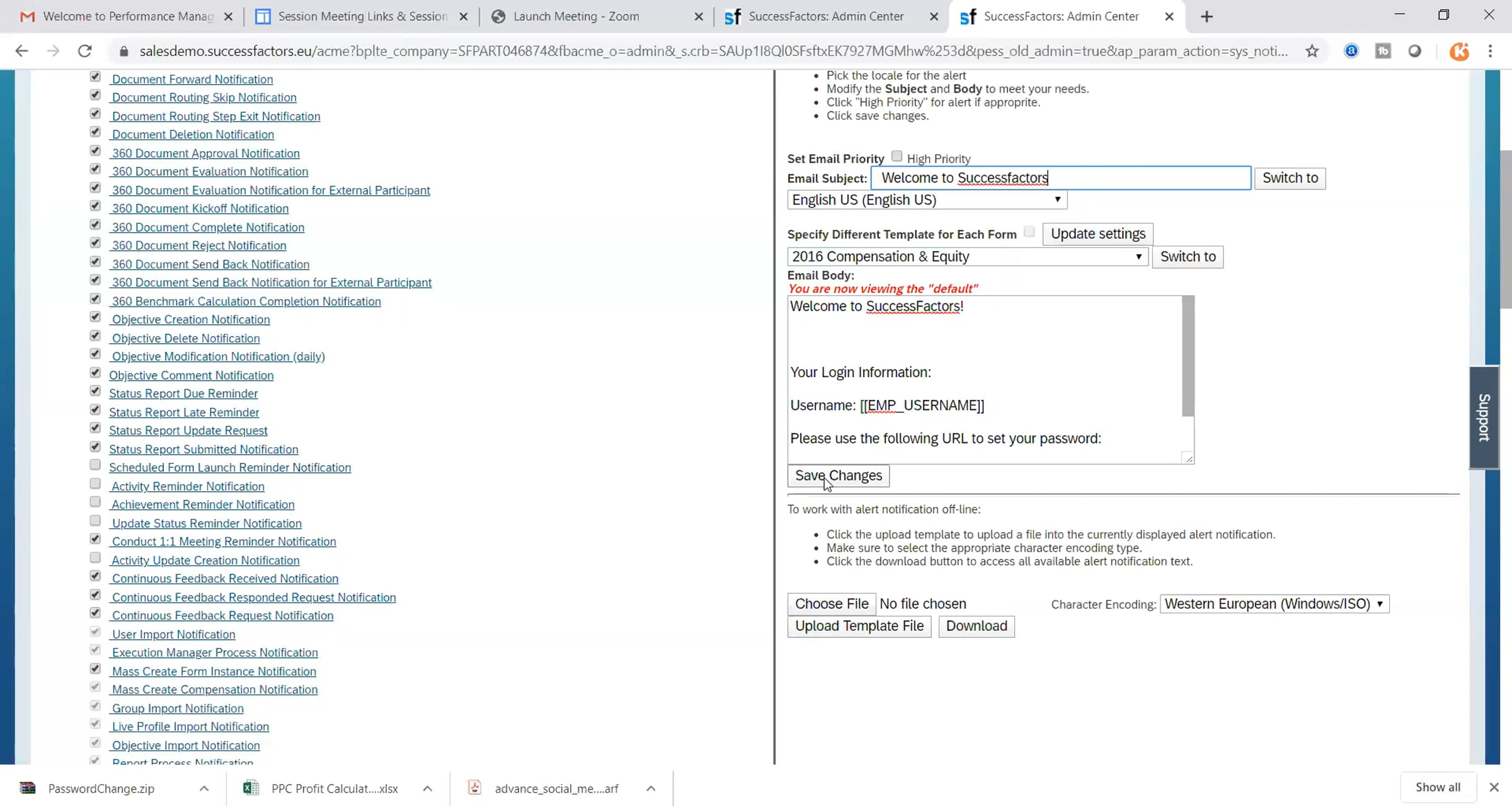Image resolution: width=1512 pixels, height=811 pixels.
Task: Click the site lock icon in address bar
Action: pos(124,51)
